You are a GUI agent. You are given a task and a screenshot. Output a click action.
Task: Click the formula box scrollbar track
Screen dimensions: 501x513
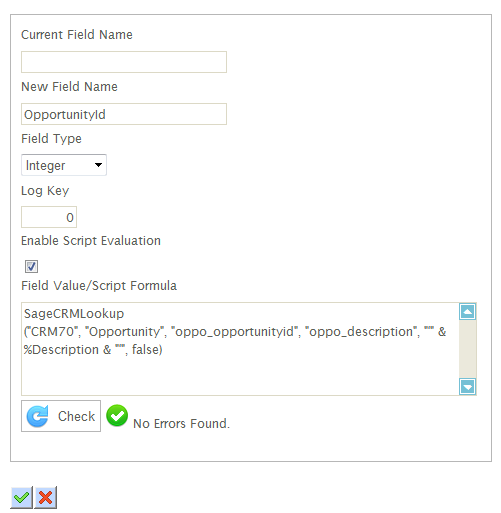468,349
